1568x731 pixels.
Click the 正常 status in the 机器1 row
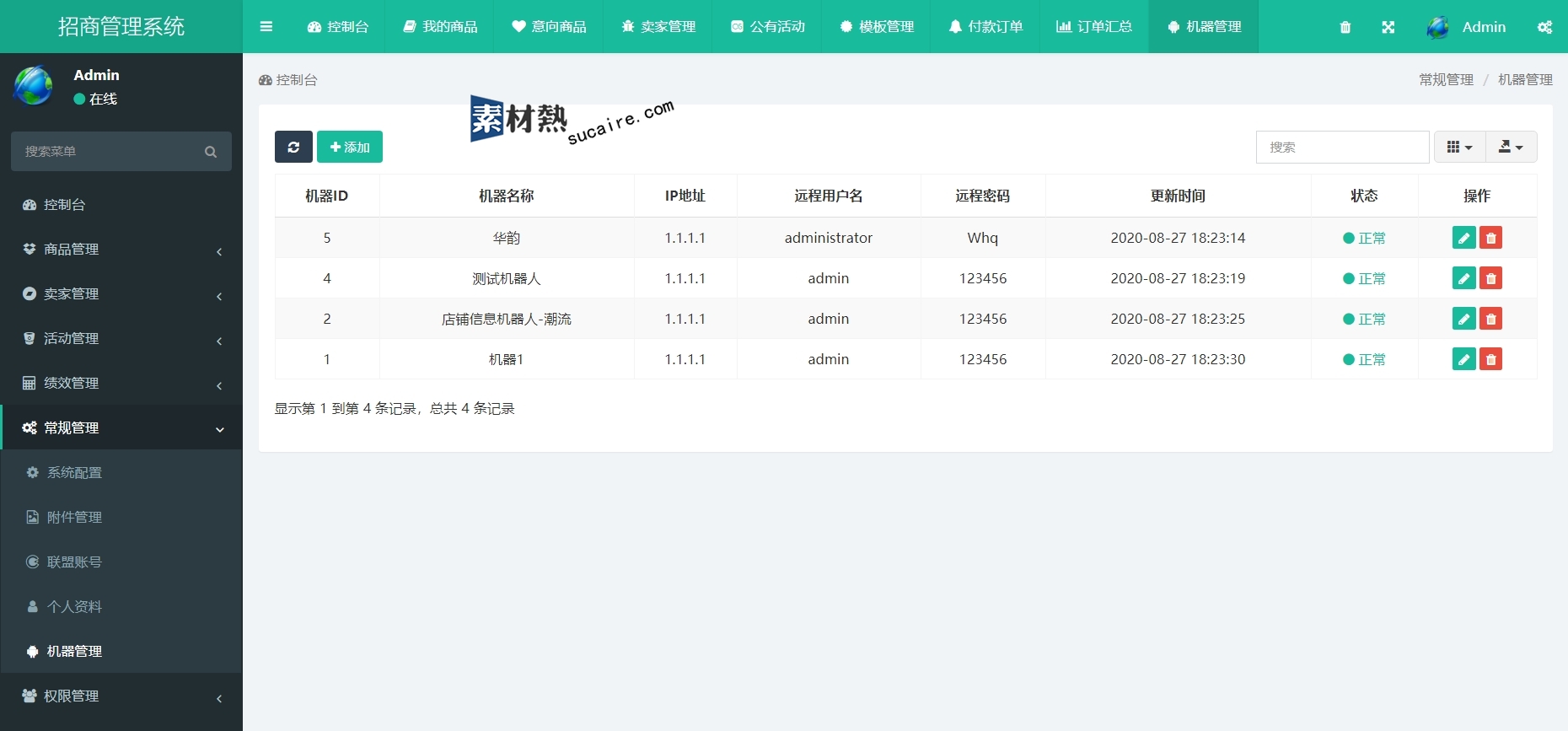(1364, 359)
